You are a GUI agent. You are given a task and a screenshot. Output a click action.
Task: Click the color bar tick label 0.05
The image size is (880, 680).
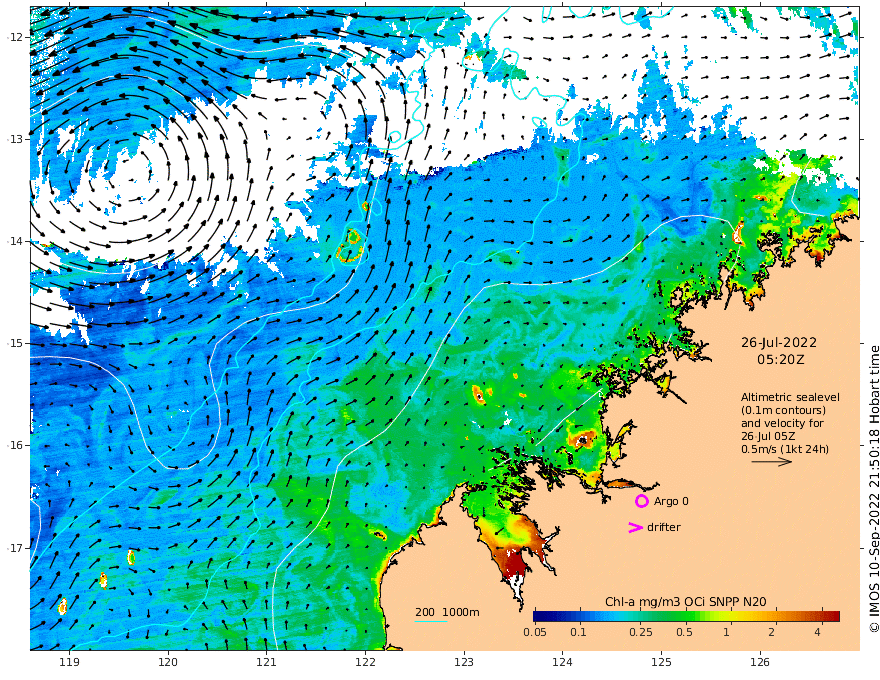(535, 632)
